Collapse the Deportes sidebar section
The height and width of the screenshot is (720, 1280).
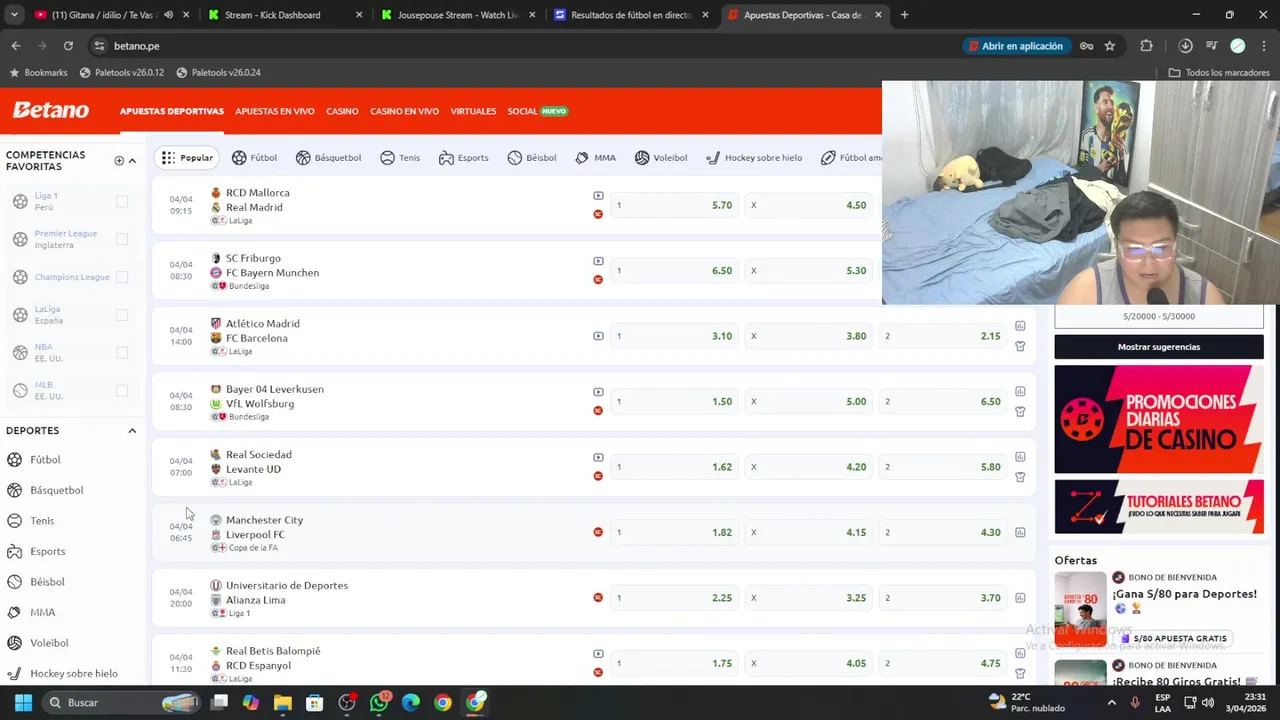[x=132, y=431]
